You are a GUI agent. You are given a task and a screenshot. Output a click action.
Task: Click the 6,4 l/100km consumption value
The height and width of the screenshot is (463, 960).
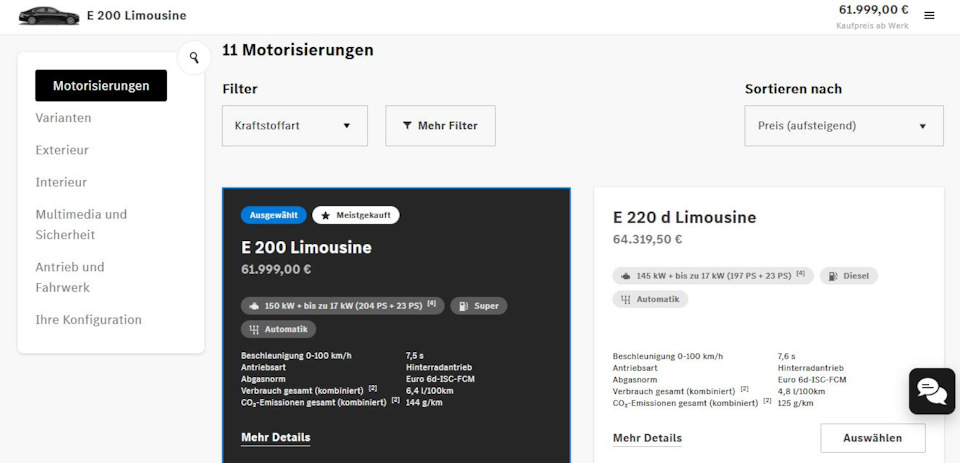429,391
